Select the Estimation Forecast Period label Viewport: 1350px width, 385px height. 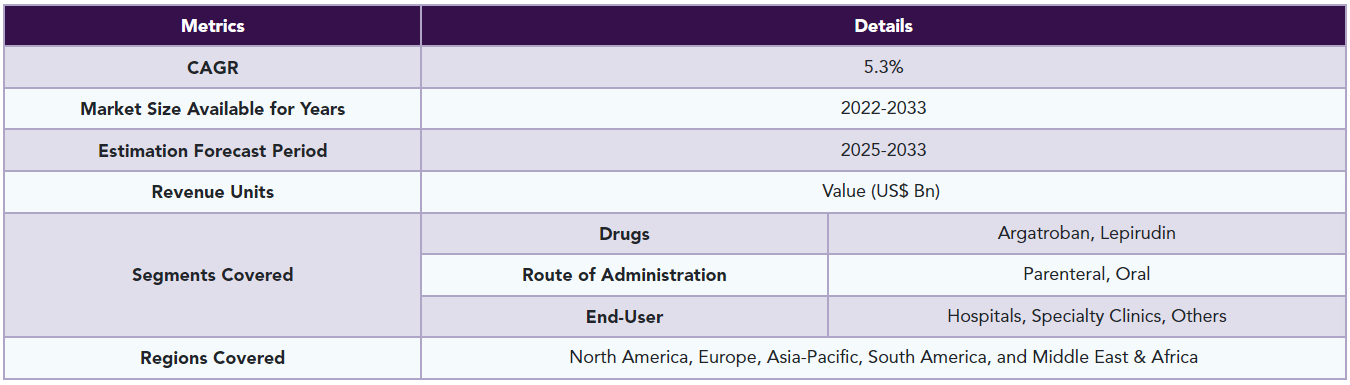click(x=212, y=150)
